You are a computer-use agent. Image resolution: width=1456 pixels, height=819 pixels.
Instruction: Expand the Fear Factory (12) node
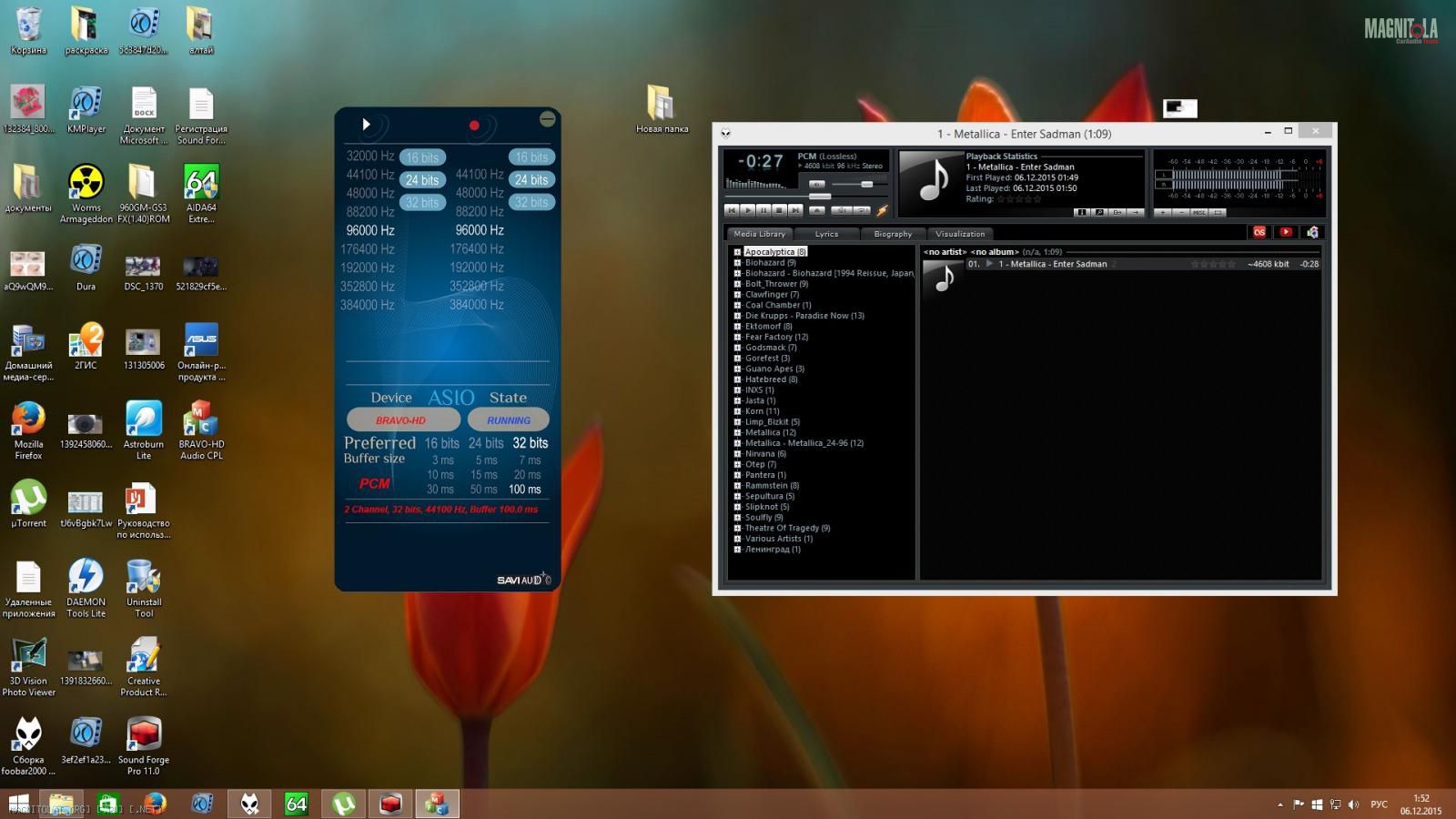[737, 337]
